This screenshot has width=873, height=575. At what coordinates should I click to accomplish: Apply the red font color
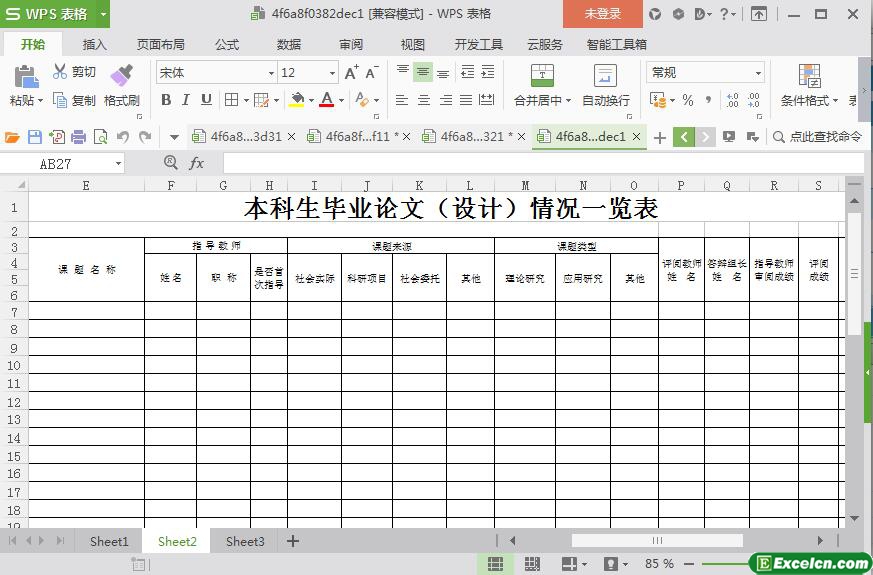[x=327, y=100]
